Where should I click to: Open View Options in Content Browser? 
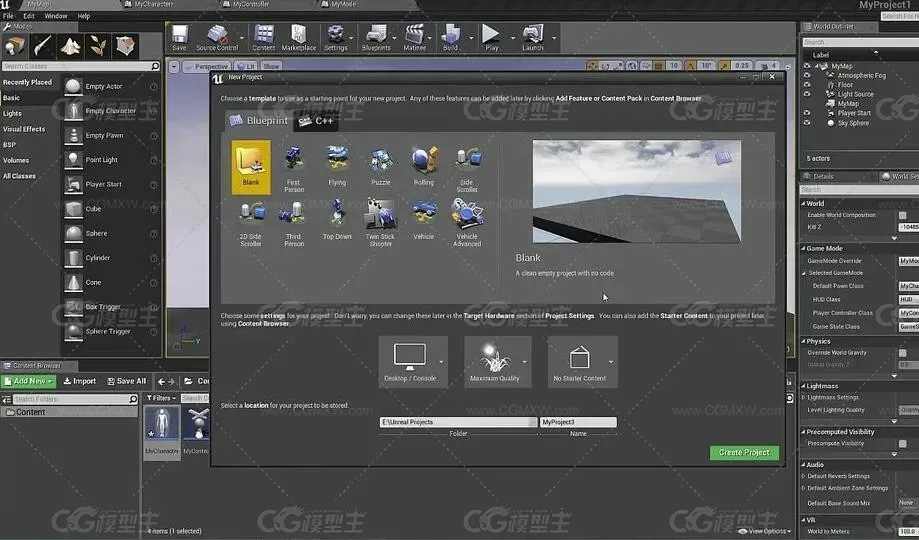(x=765, y=531)
